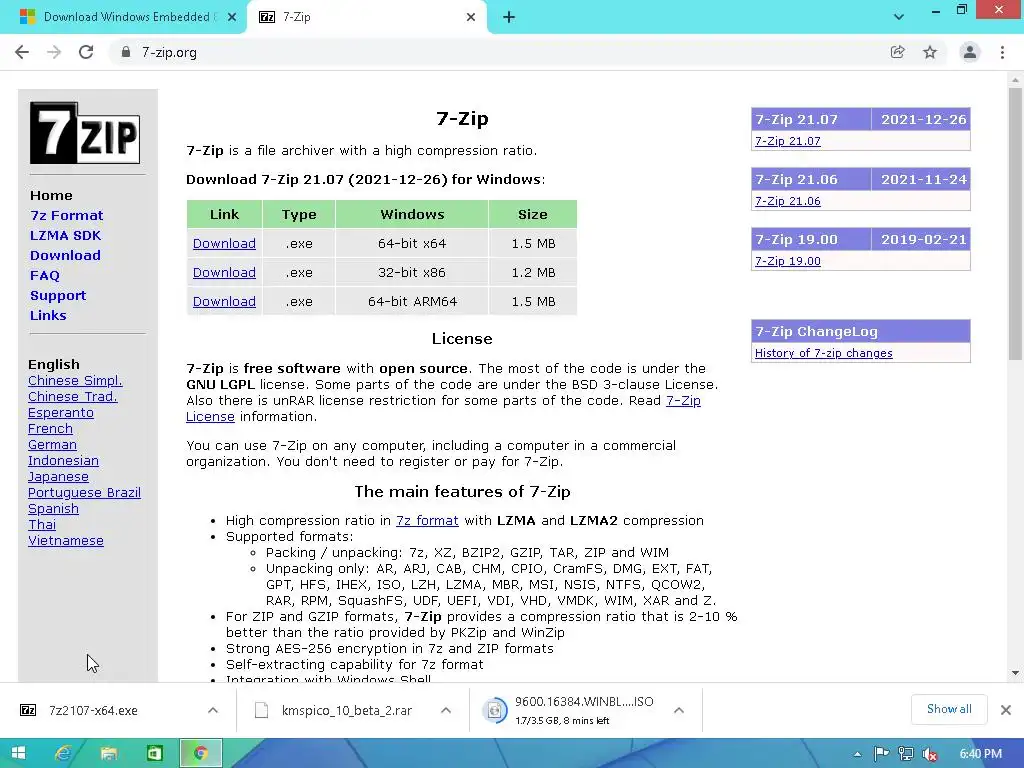Open the Links sidebar entry

pyautogui.click(x=48, y=315)
